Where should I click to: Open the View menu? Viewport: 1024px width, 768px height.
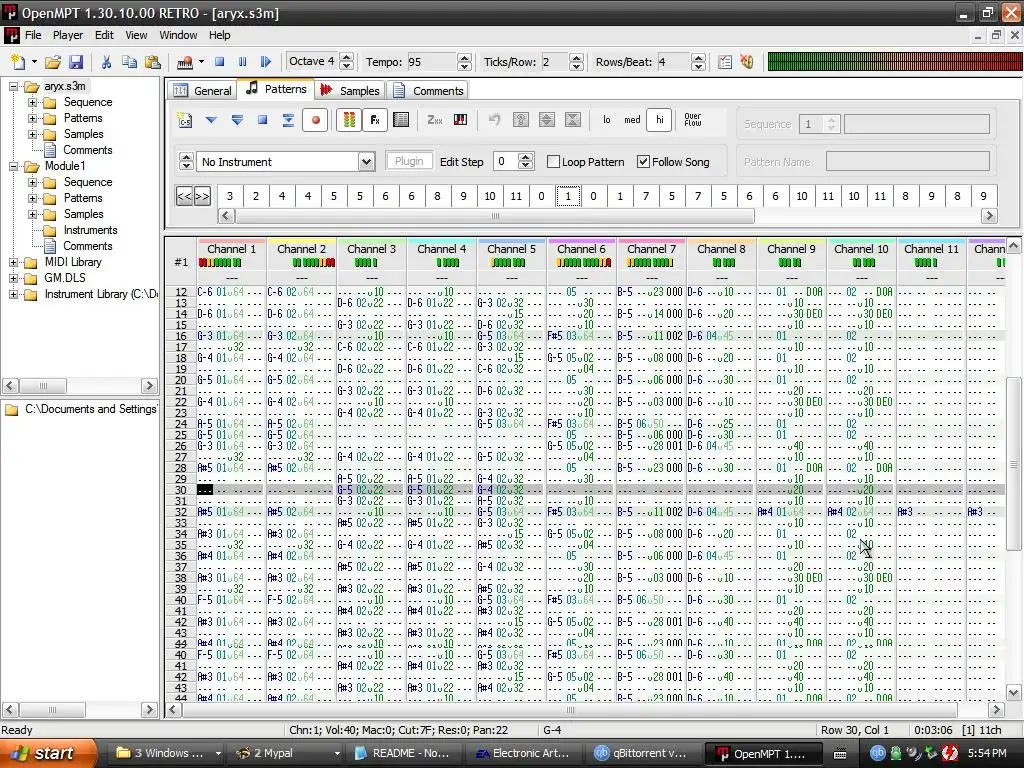click(x=136, y=35)
